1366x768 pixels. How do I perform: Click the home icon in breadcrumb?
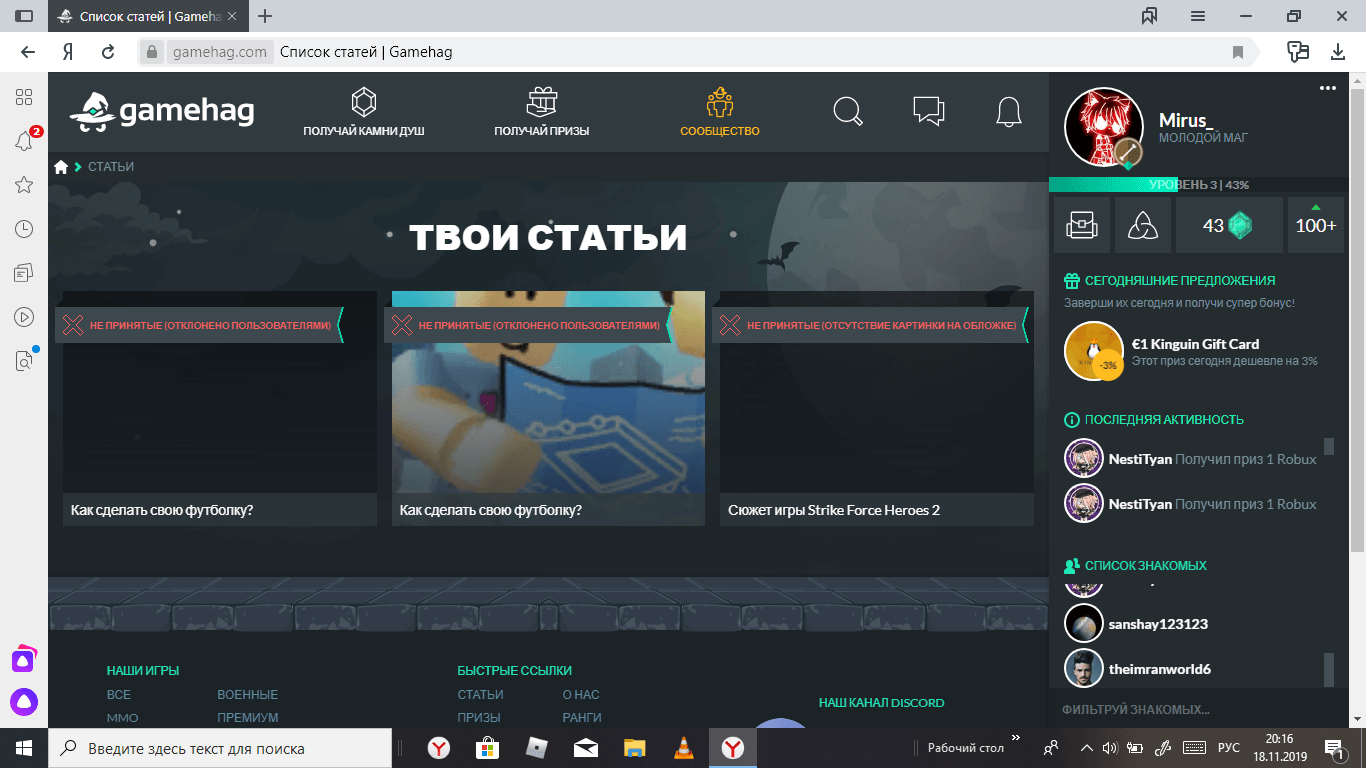coord(61,167)
